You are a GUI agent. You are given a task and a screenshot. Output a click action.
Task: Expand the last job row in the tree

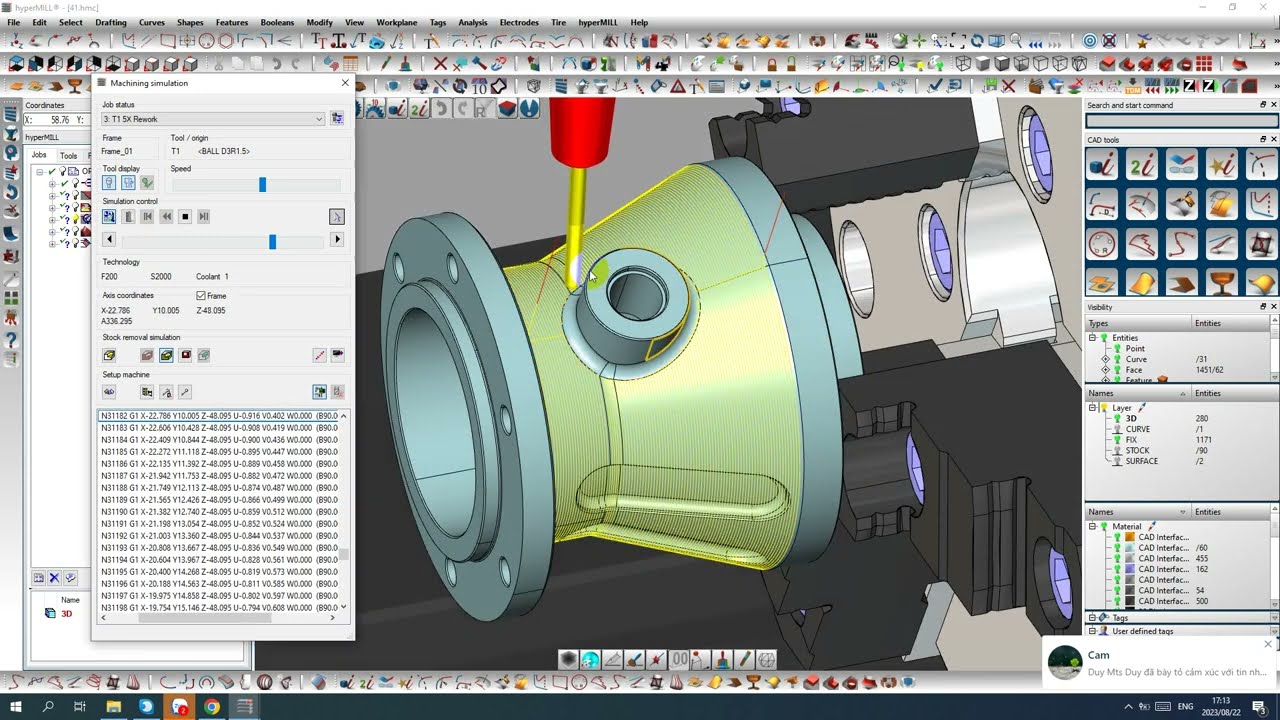[52, 243]
